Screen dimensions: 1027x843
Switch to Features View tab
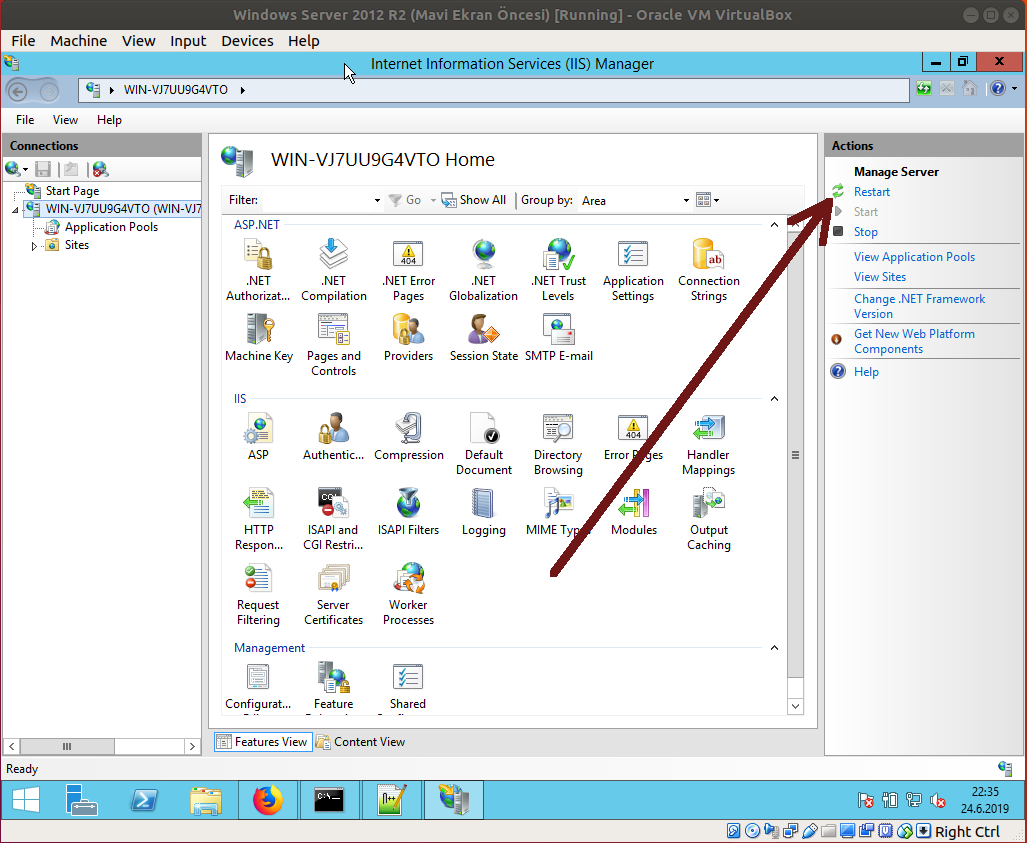[263, 741]
